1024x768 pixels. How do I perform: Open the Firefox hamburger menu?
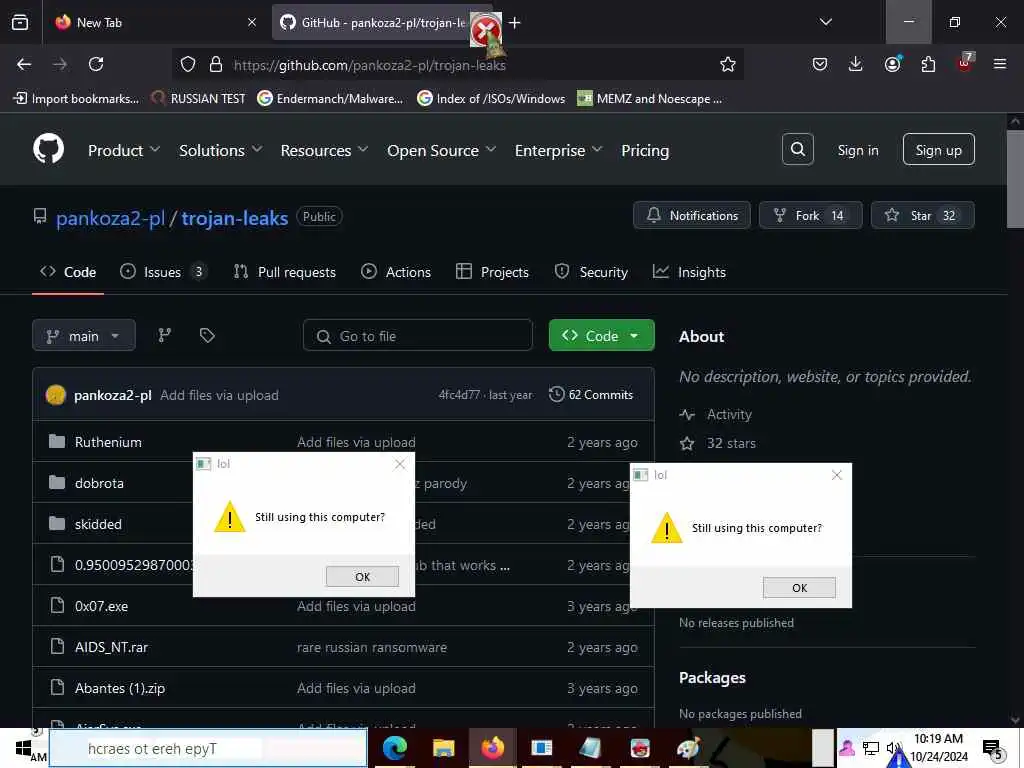pos(999,64)
